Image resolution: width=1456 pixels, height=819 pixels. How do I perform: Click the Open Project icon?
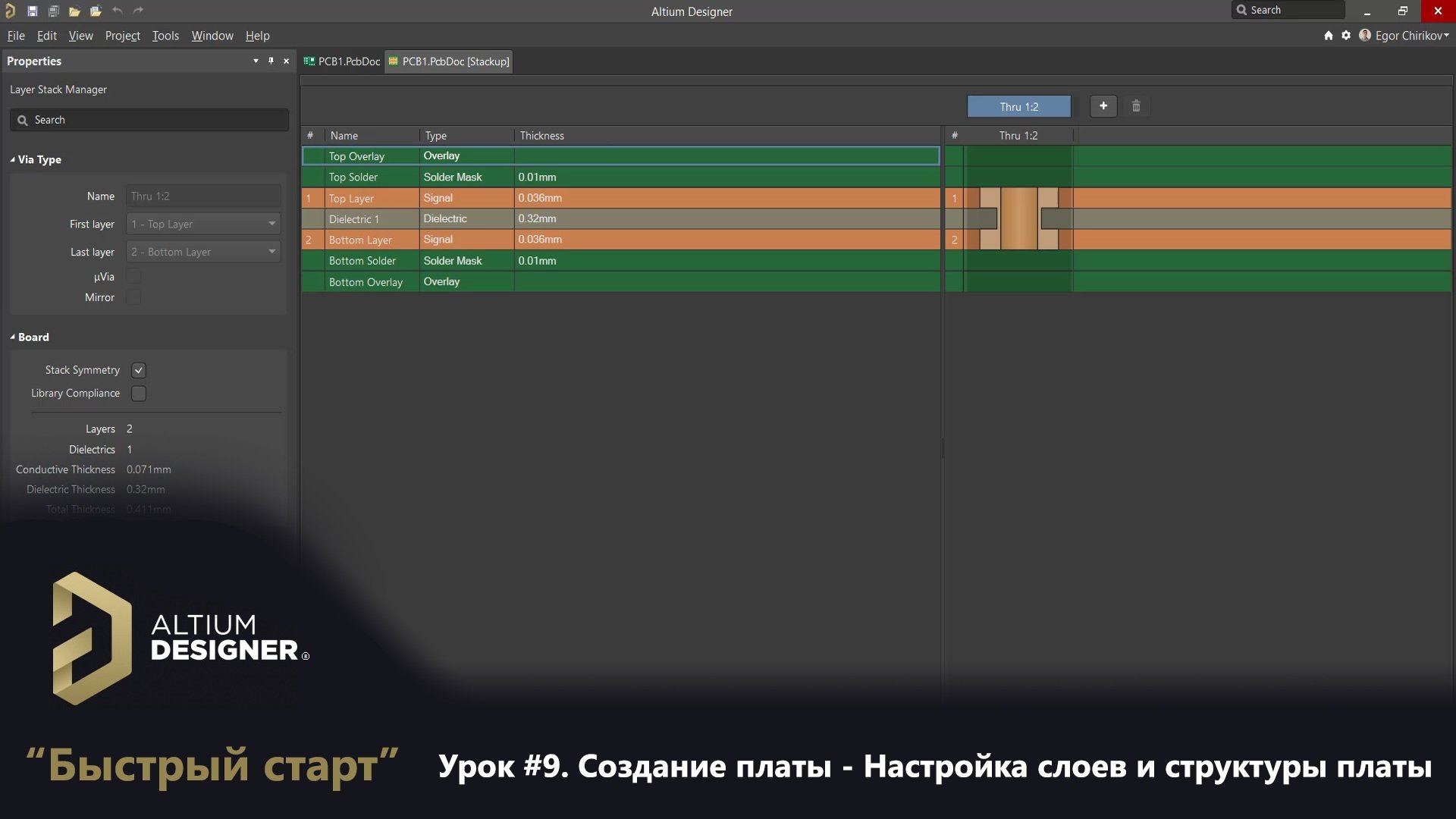(x=96, y=11)
